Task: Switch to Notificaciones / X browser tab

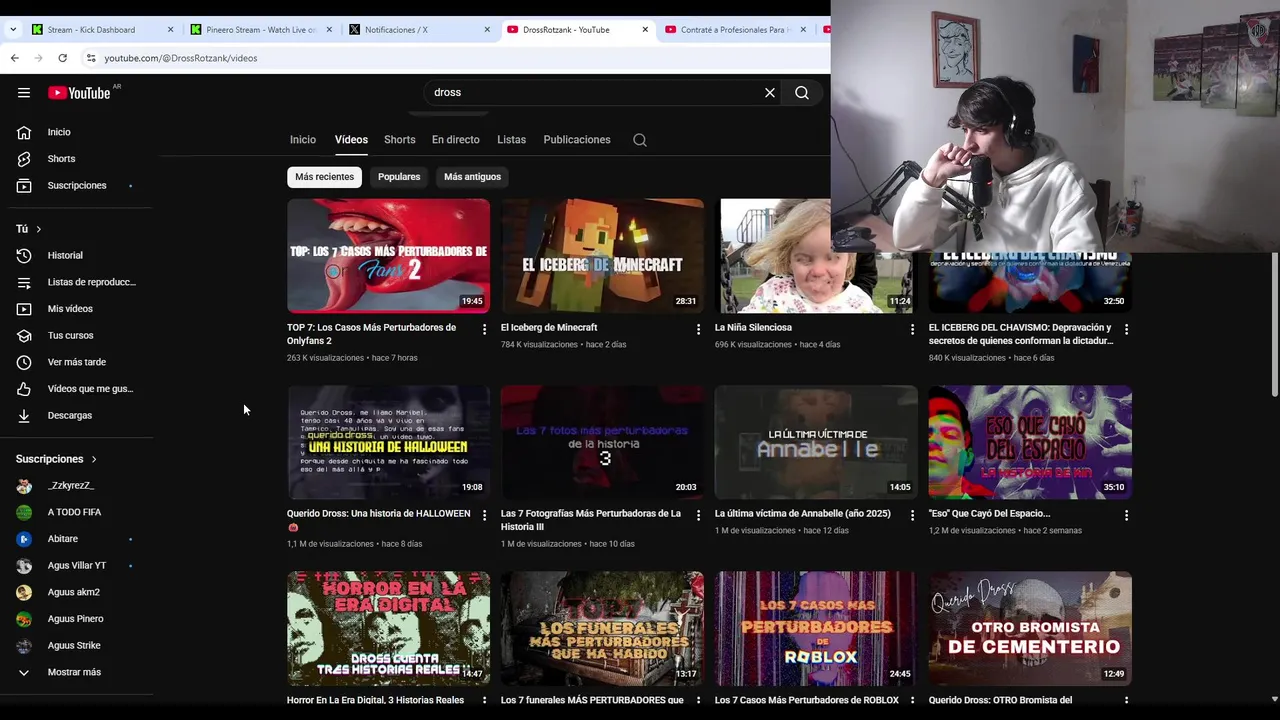Action: [419, 30]
